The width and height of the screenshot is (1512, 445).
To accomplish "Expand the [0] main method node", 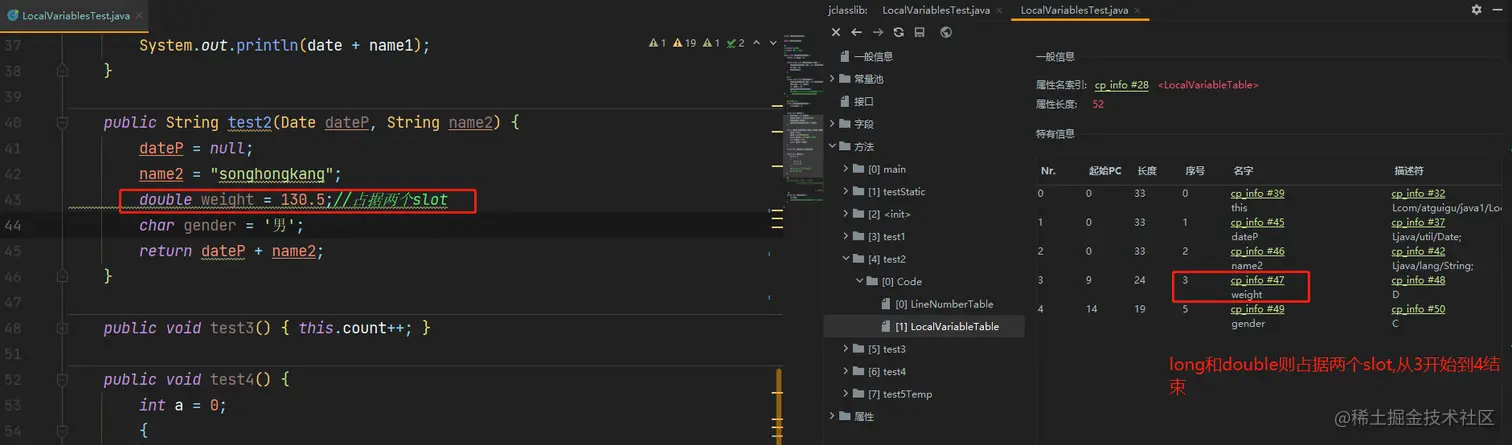I will pyautogui.click(x=846, y=169).
